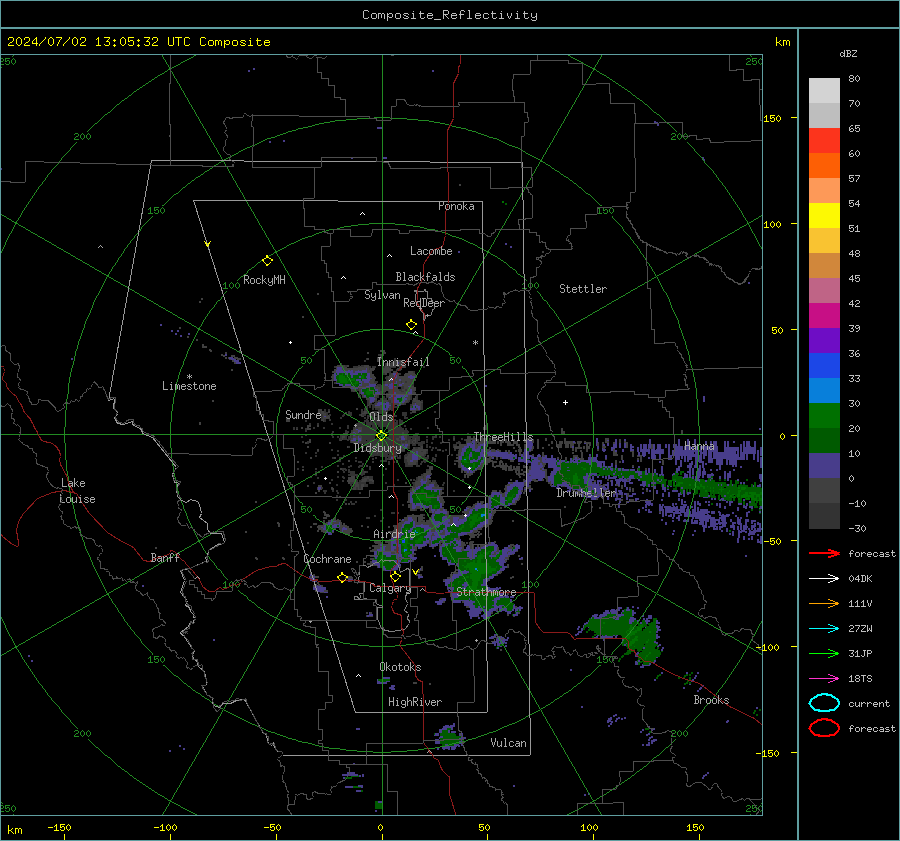Click the Cochrane city label
The image size is (900, 841).
[x=327, y=559]
